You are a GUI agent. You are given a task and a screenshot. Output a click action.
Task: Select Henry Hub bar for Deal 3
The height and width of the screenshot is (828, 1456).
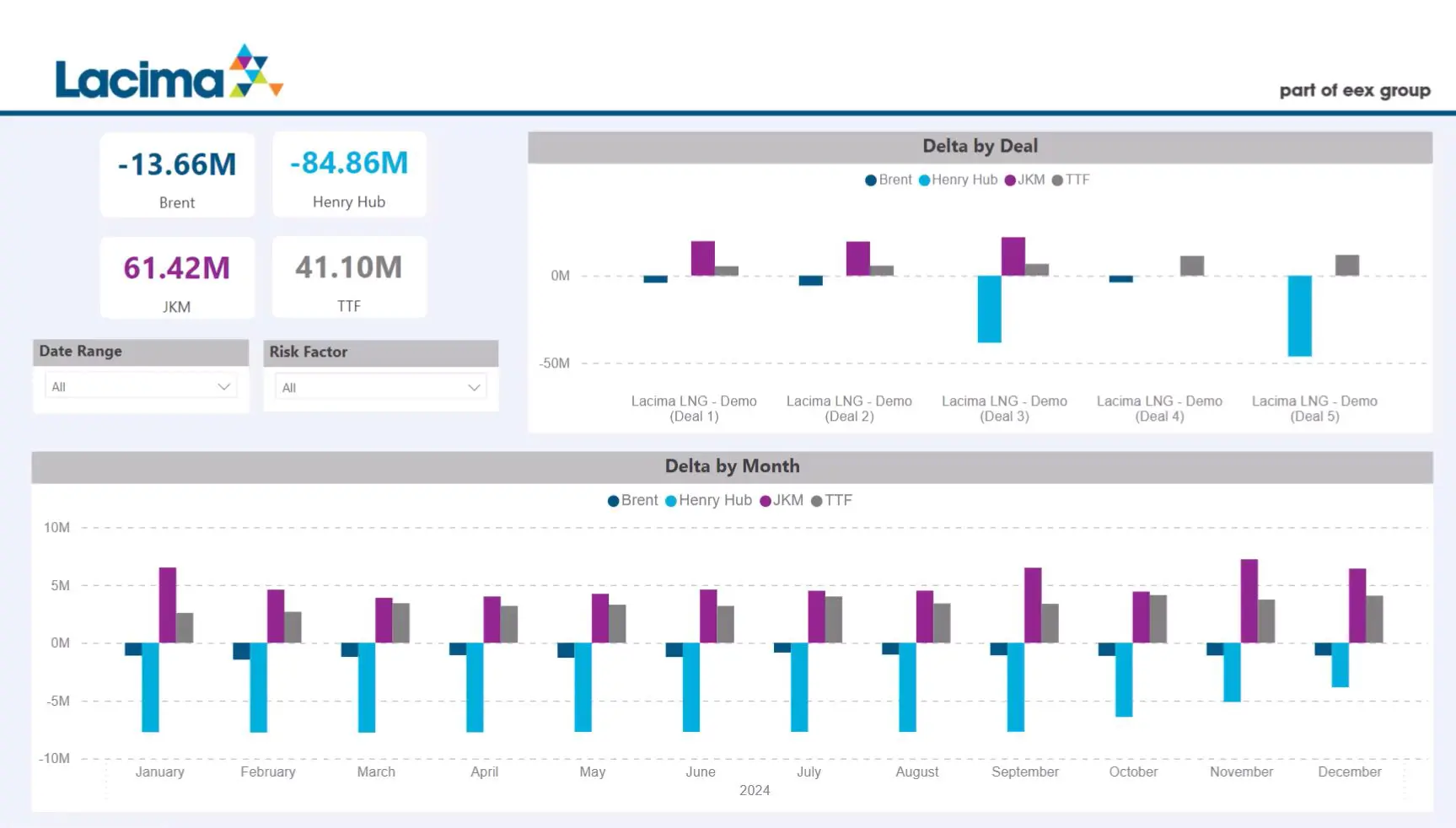pos(989,309)
